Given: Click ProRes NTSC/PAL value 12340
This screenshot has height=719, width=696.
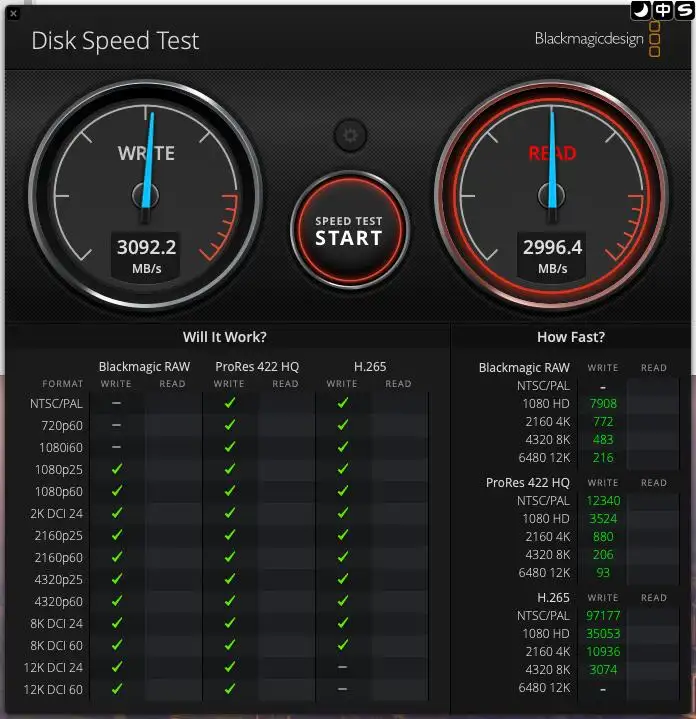Looking at the screenshot, I should point(603,501).
